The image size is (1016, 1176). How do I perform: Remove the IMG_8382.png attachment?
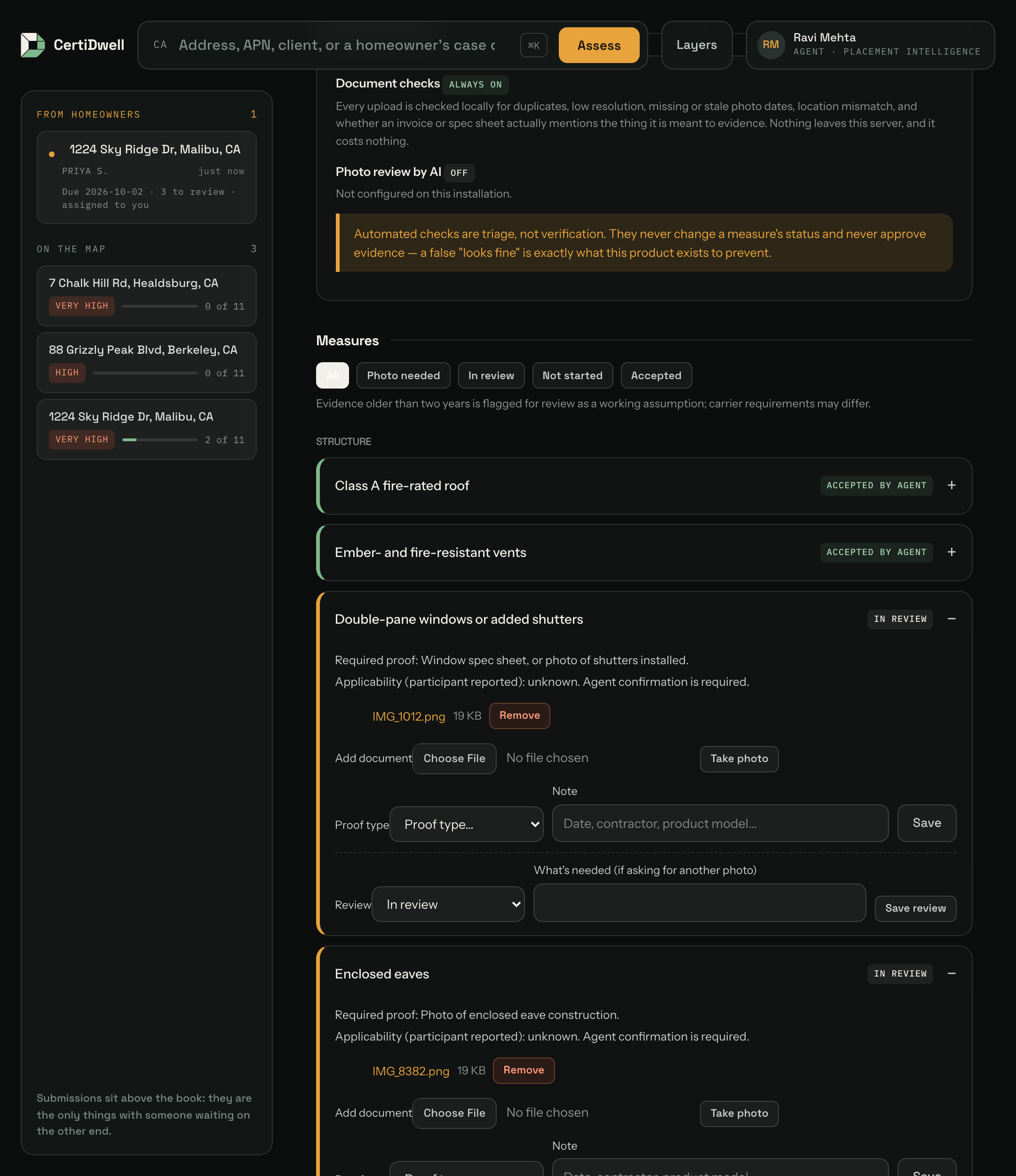[x=524, y=1070]
